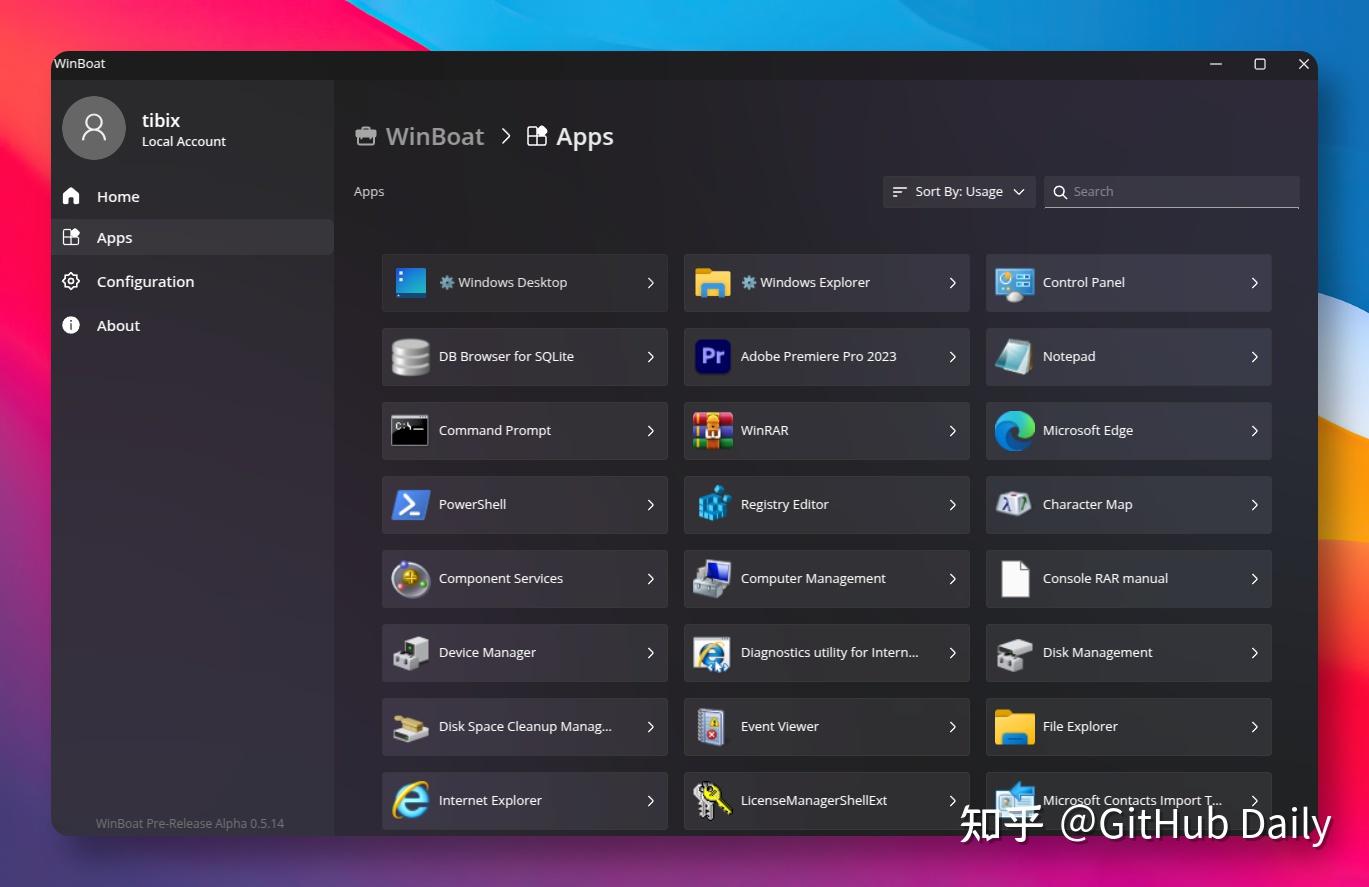Click the Computer Management icon
1369x887 pixels.
[x=713, y=579]
